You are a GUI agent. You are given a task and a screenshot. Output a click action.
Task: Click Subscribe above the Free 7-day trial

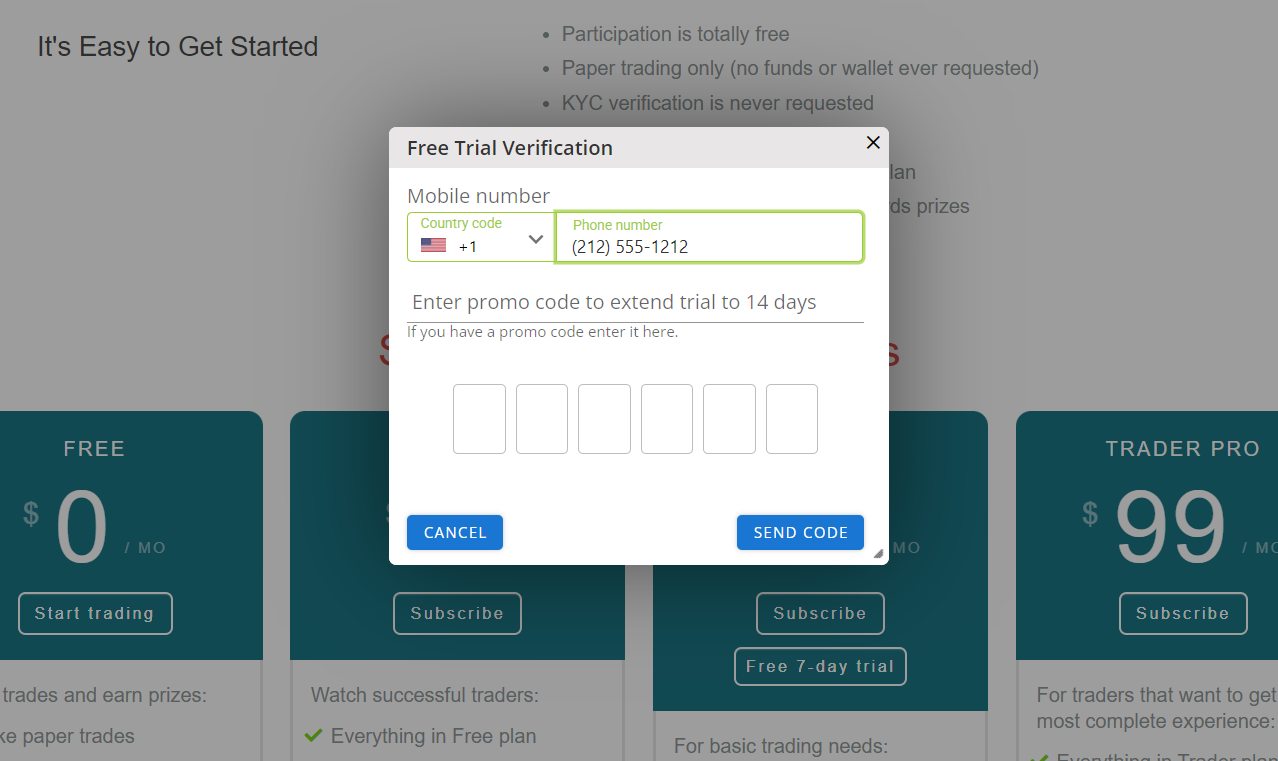pos(820,613)
